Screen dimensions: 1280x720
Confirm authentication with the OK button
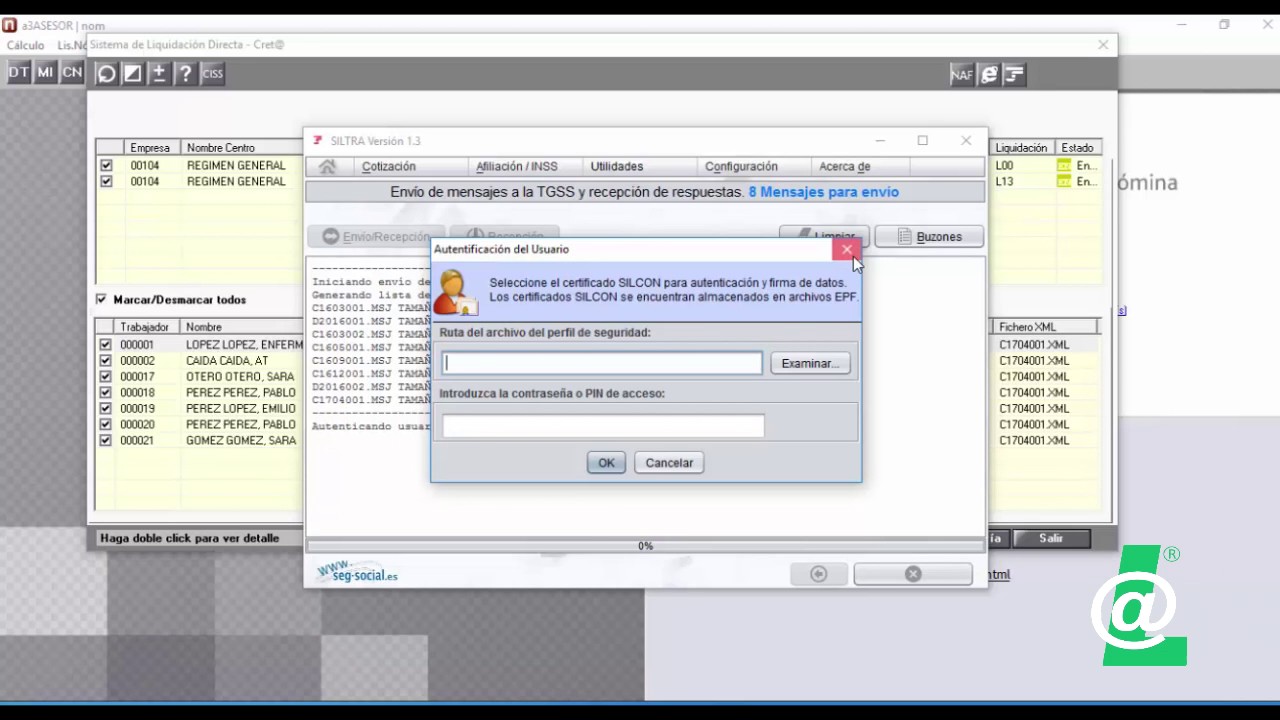point(606,463)
